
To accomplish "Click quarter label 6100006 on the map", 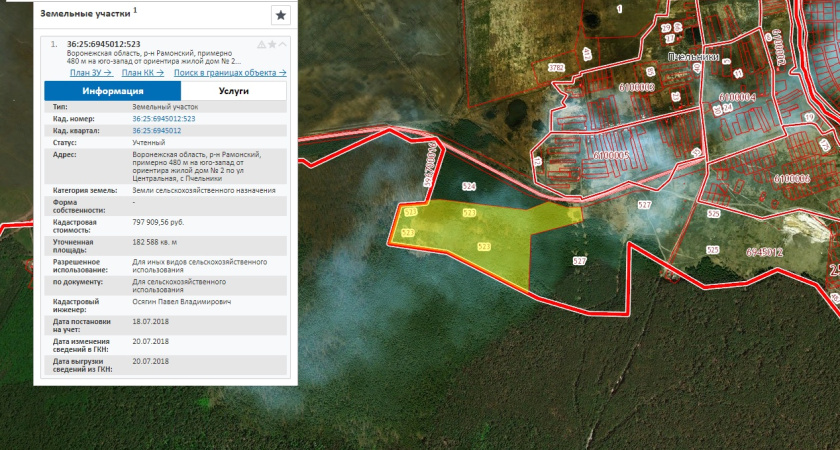I will 791,178.
